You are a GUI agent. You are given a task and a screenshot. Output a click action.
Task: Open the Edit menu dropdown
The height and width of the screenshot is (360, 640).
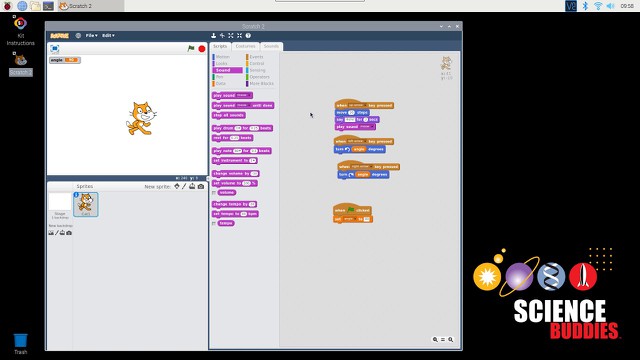pyautogui.click(x=108, y=36)
